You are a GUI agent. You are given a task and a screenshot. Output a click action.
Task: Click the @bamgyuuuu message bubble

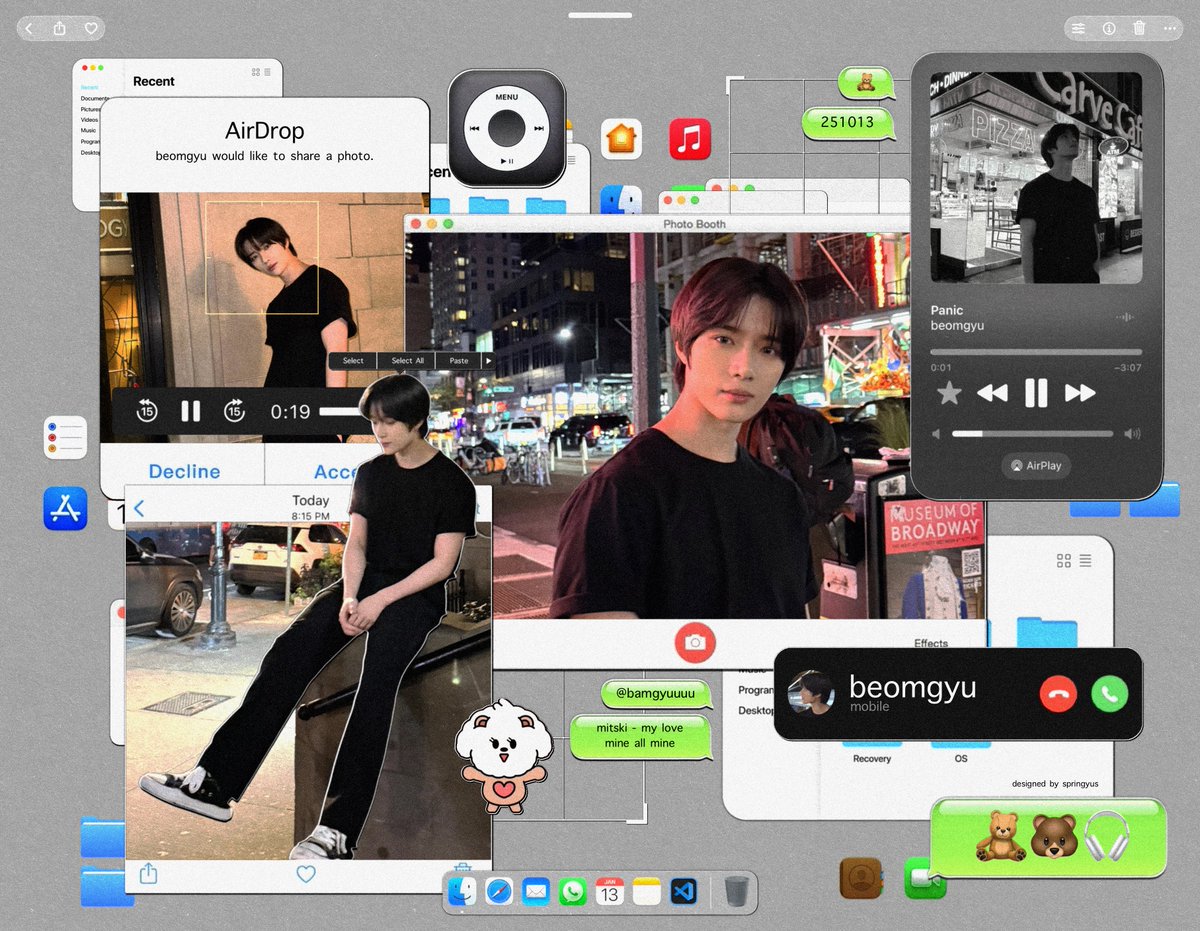click(657, 693)
